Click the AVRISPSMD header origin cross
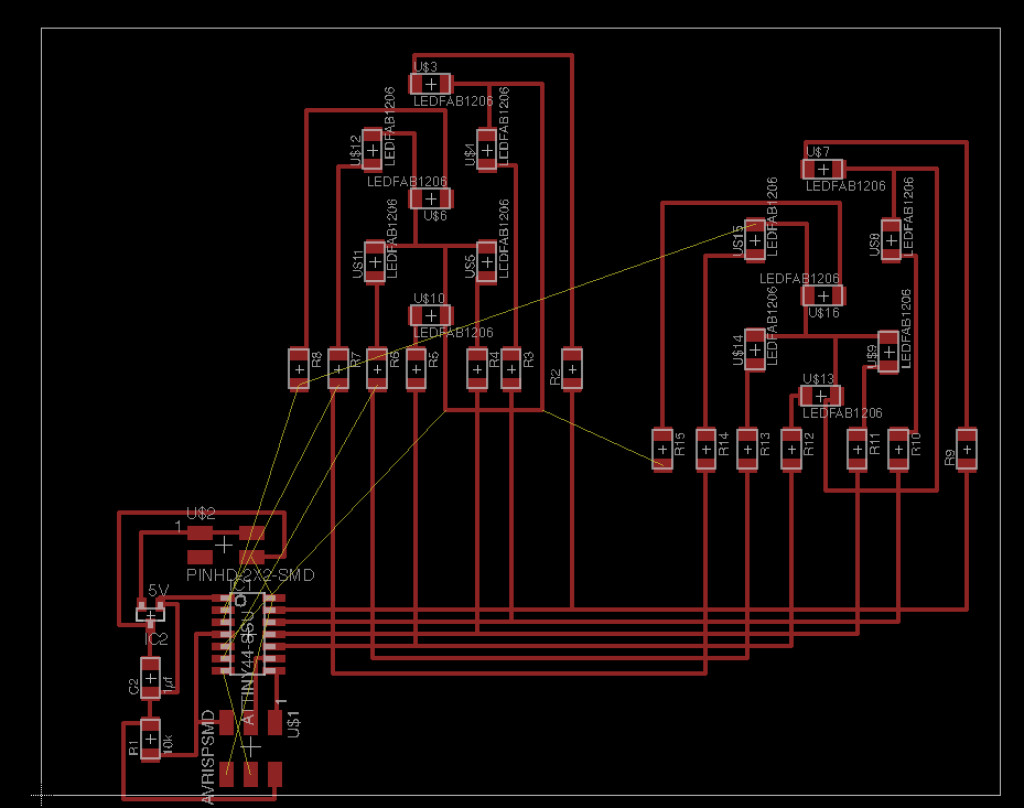This screenshot has width=1024, height=808. [x=251, y=746]
